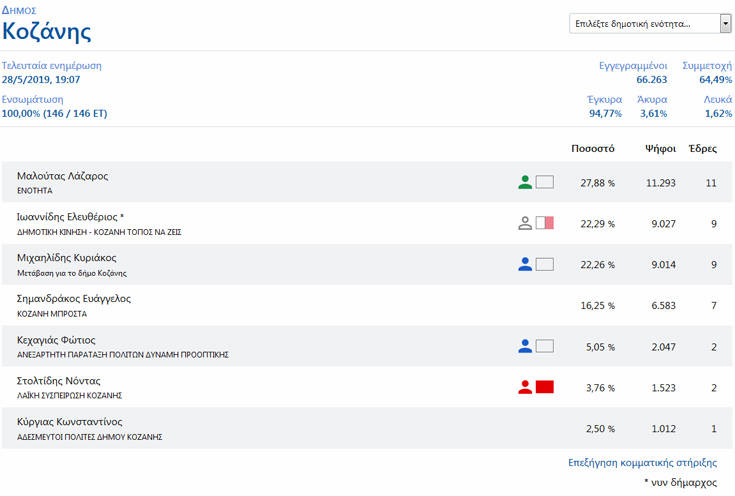
Task: Click the green person icon for Μαλούτας Λάζαρος
Action: click(x=525, y=182)
